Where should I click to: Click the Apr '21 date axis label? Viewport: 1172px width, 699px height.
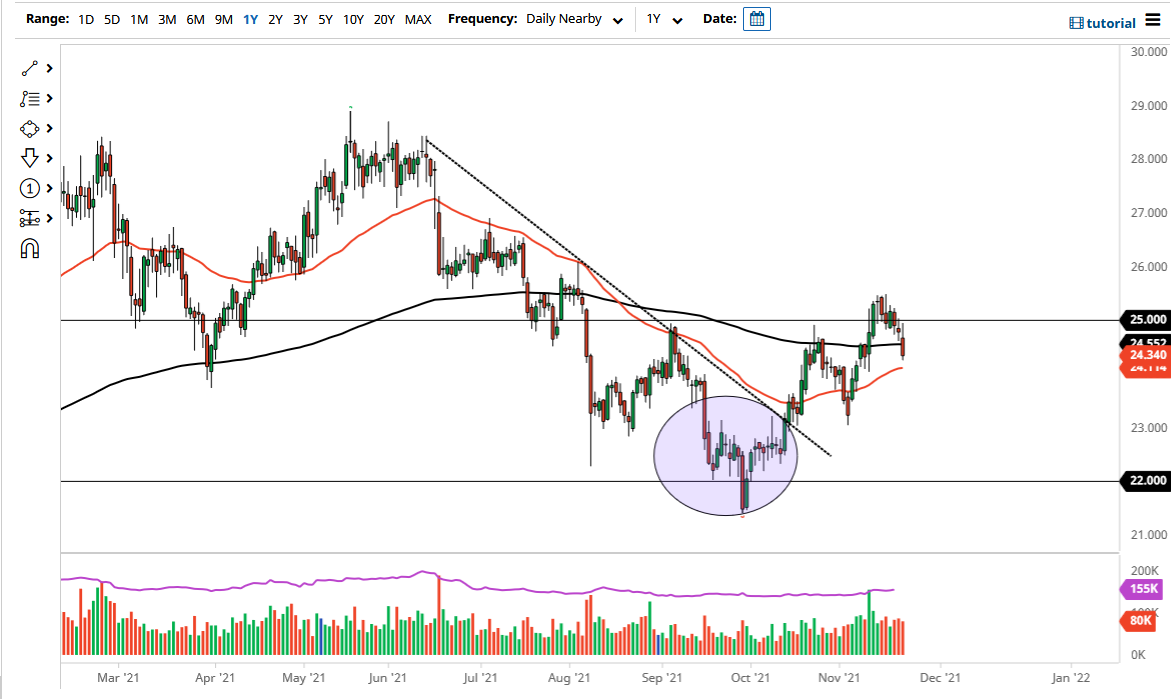pos(215,677)
